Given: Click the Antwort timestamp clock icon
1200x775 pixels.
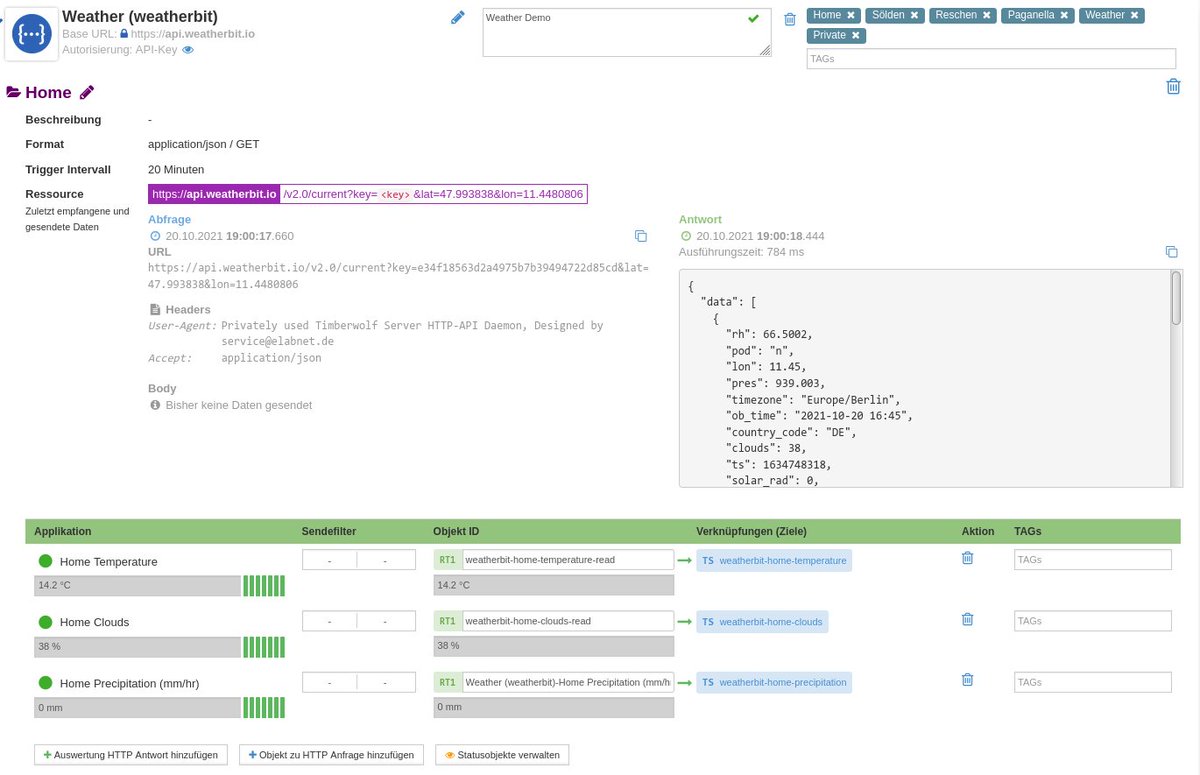Looking at the screenshot, I should pos(686,236).
